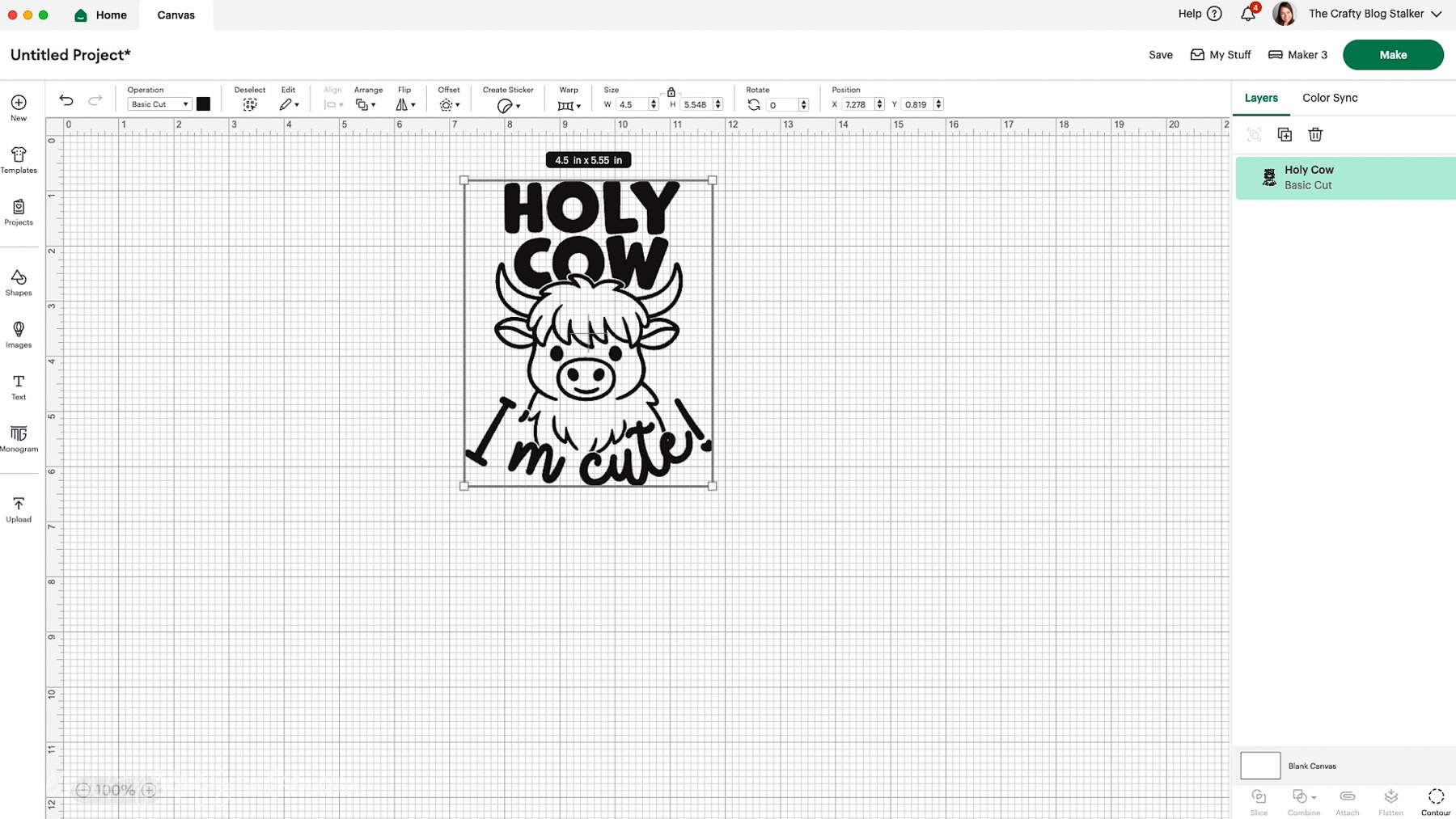Switch to the Color Sync tab
Image resolution: width=1456 pixels, height=819 pixels.
pos(1330,98)
